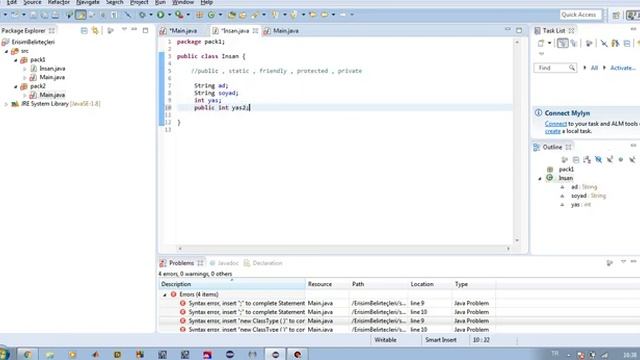
Task: Open the Refactor menu
Action: pos(58,2)
